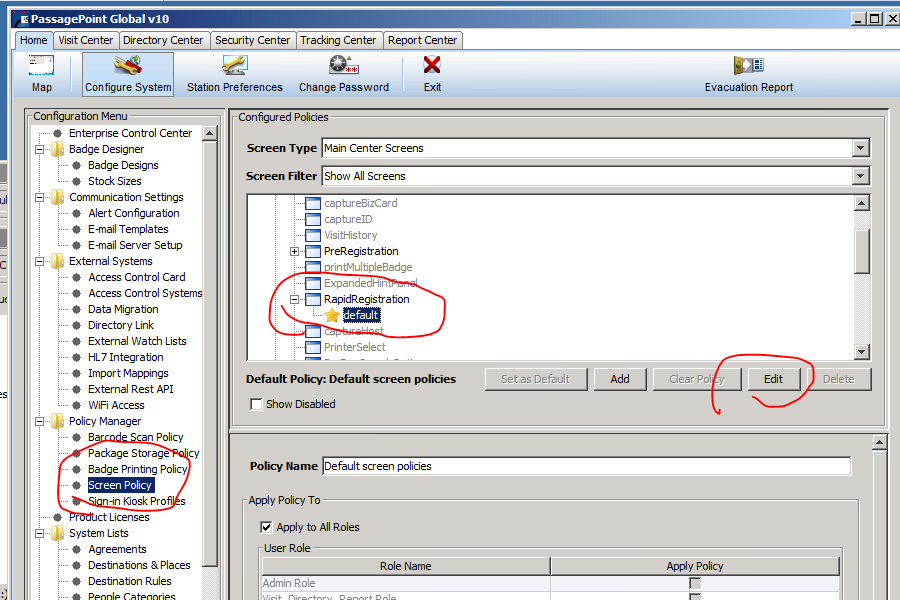Click the Set as Default button

coord(536,380)
